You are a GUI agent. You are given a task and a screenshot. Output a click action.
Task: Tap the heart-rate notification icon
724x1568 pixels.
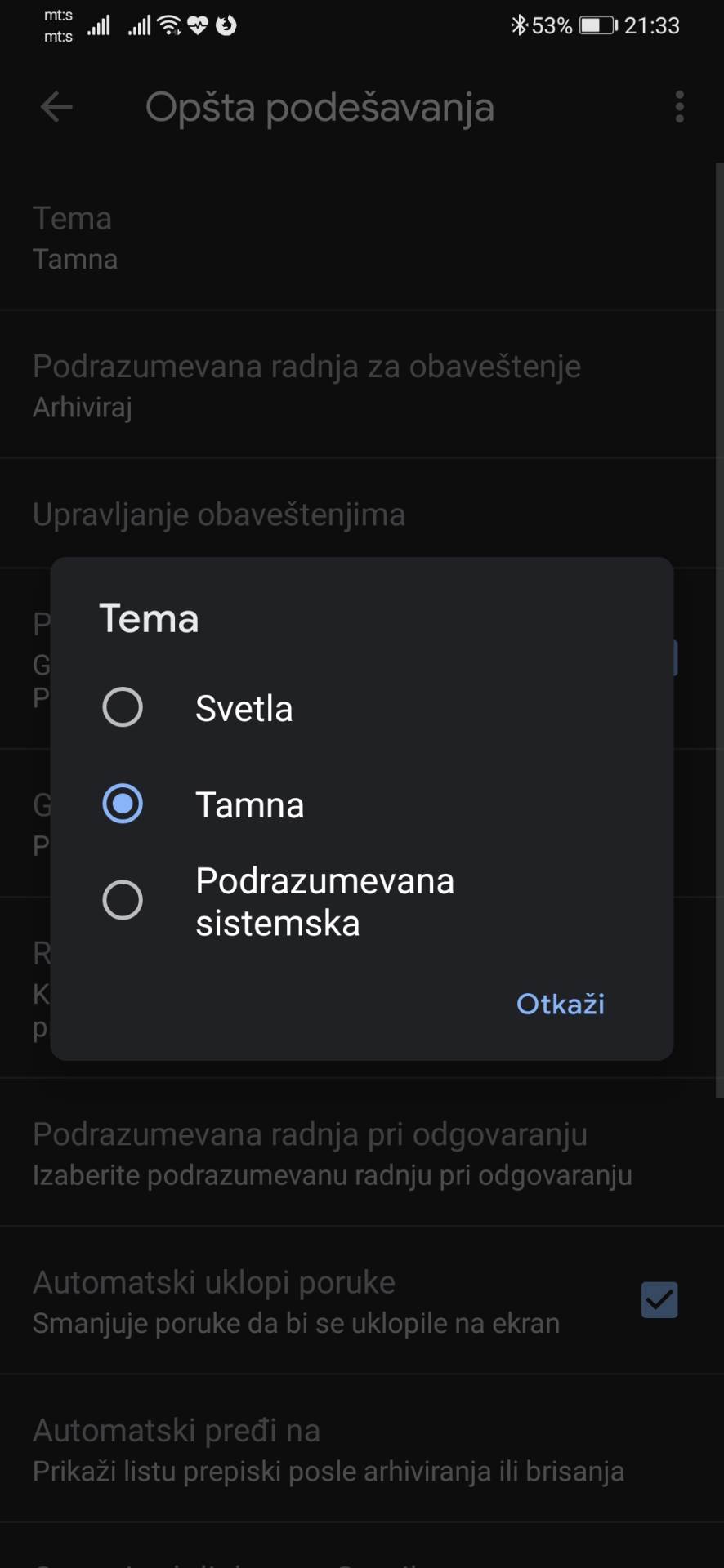click(198, 25)
